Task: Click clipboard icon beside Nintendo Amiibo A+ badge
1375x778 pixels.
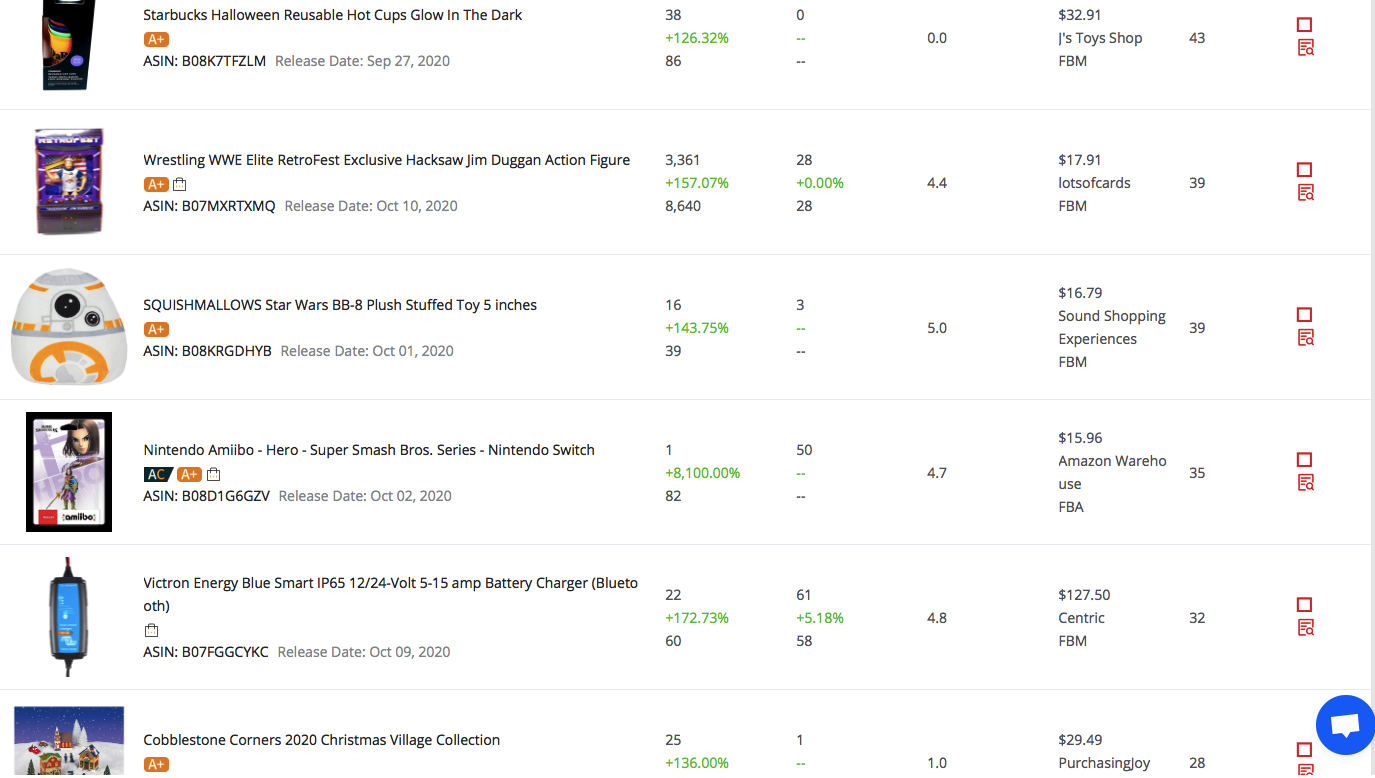Action: point(213,474)
